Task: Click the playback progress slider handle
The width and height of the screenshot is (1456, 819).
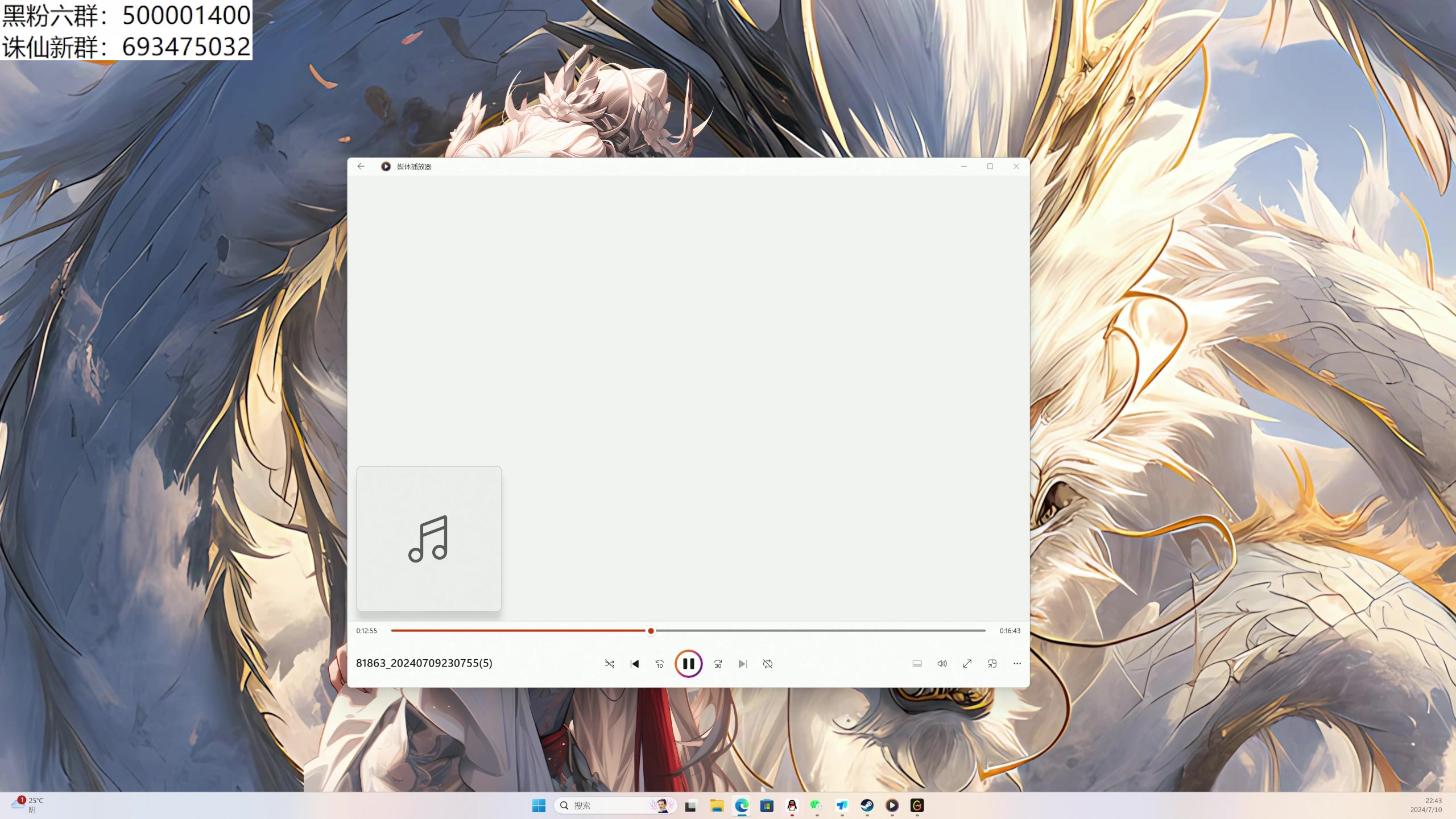Action: click(x=651, y=631)
